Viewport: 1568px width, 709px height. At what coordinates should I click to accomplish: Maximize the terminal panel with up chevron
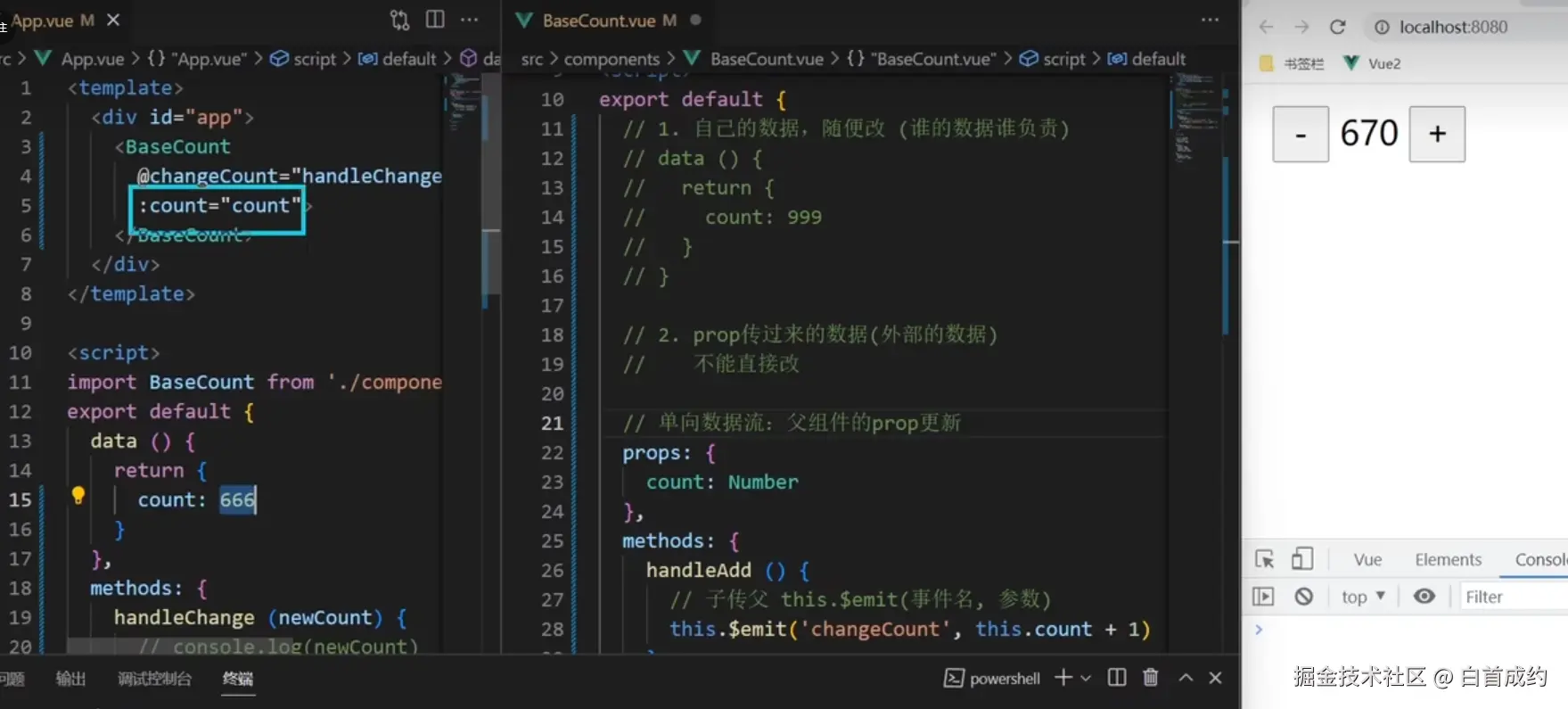(x=1186, y=678)
